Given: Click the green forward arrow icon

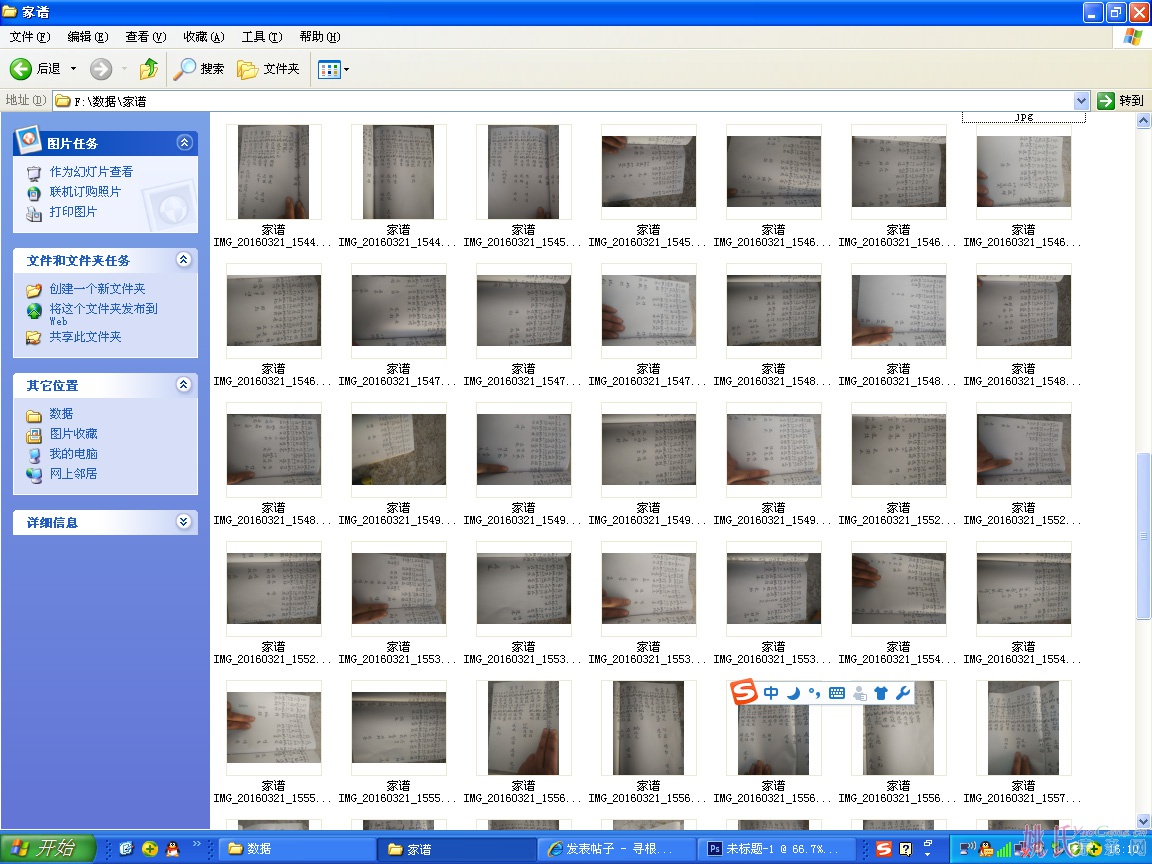Looking at the screenshot, I should tap(101, 69).
